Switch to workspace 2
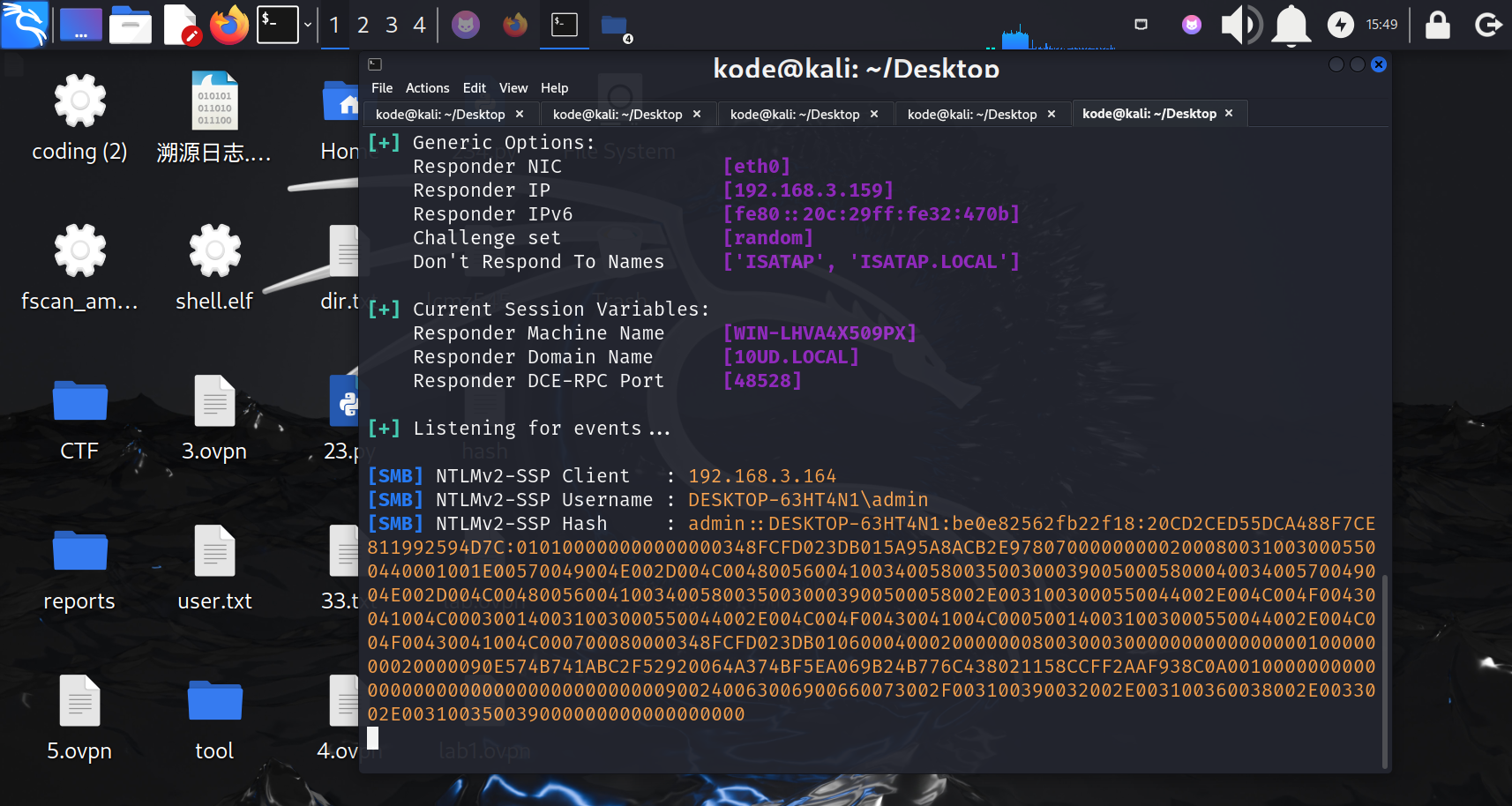The width and height of the screenshot is (1512, 806). click(x=363, y=25)
